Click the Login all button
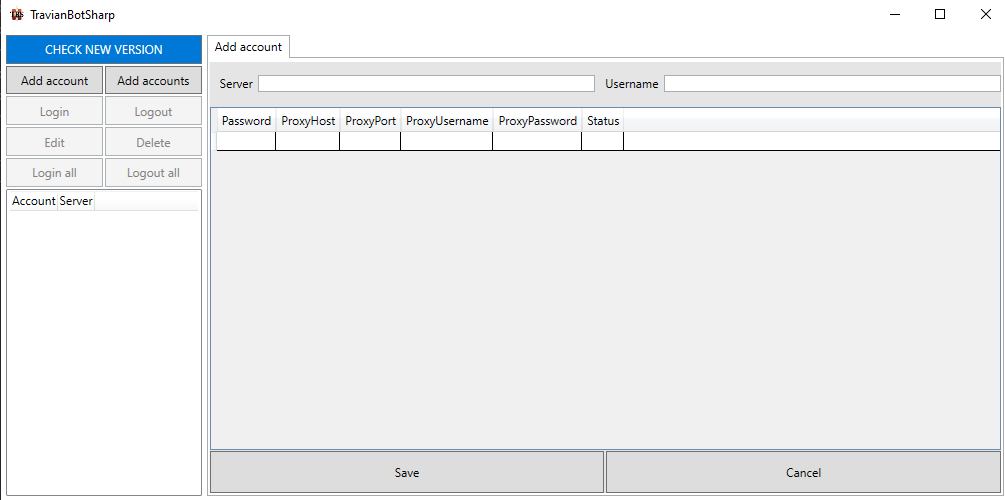Viewport: 1005px width, 500px height. (54, 173)
